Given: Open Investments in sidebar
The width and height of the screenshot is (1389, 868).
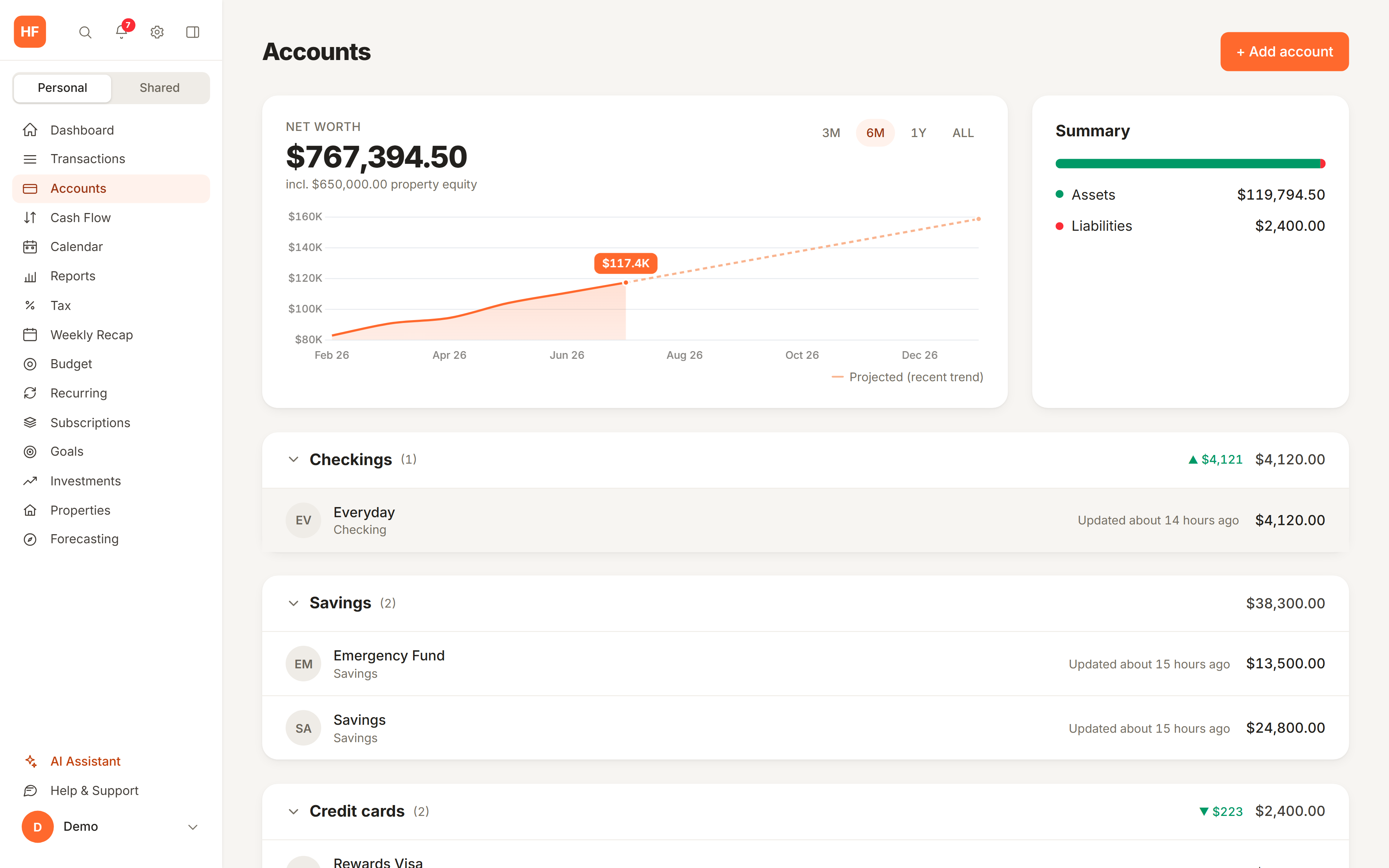Looking at the screenshot, I should [111, 481].
